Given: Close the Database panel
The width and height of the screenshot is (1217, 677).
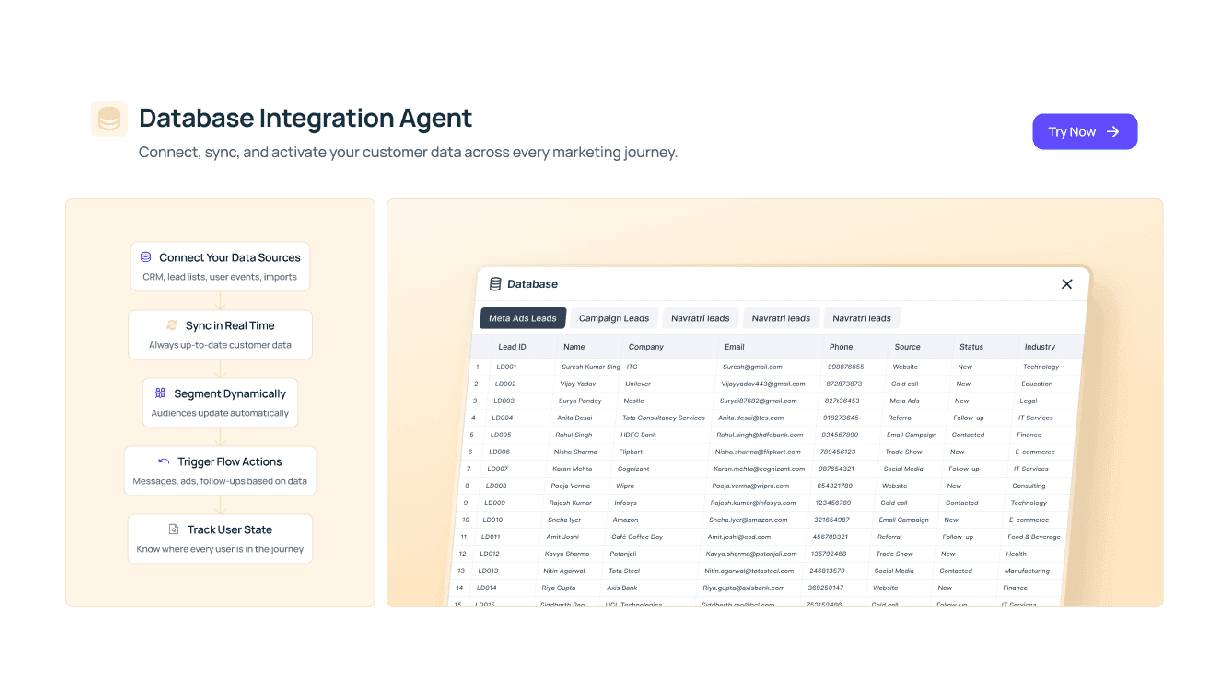Looking at the screenshot, I should pos(1067,285).
